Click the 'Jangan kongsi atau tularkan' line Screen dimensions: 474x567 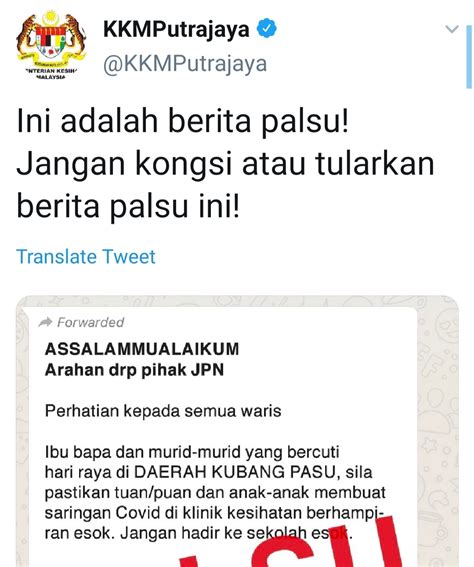(225, 164)
